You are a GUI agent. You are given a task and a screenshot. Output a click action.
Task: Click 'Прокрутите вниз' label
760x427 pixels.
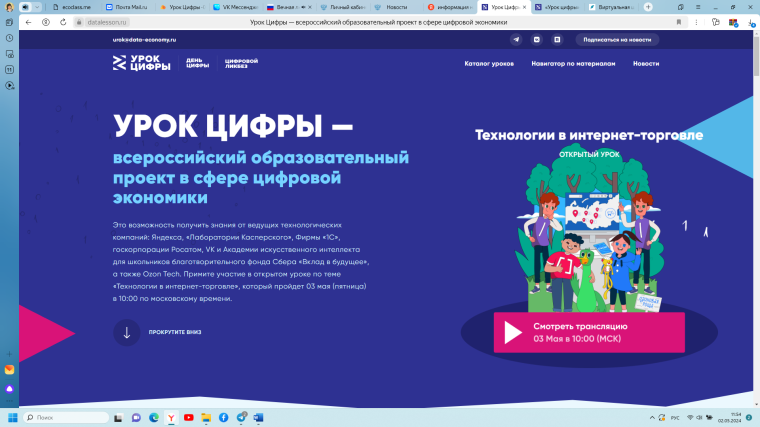click(x=174, y=332)
